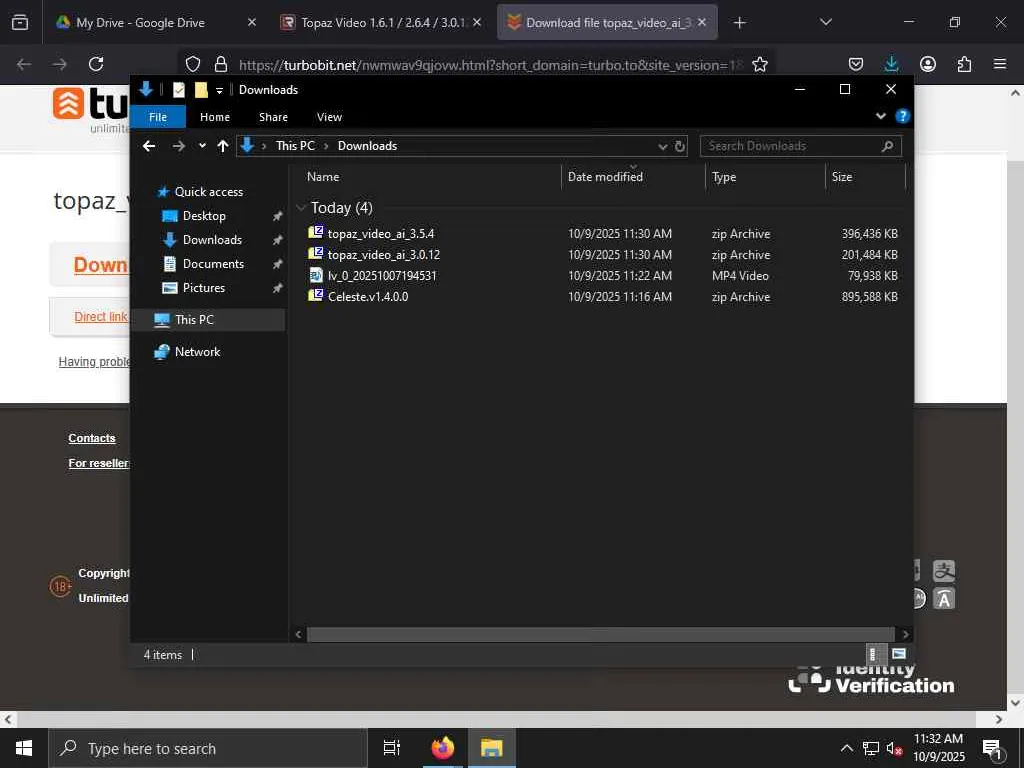Open Customize Quick Access Toolbar dropdown
The width and height of the screenshot is (1024, 768).
pos(219,90)
